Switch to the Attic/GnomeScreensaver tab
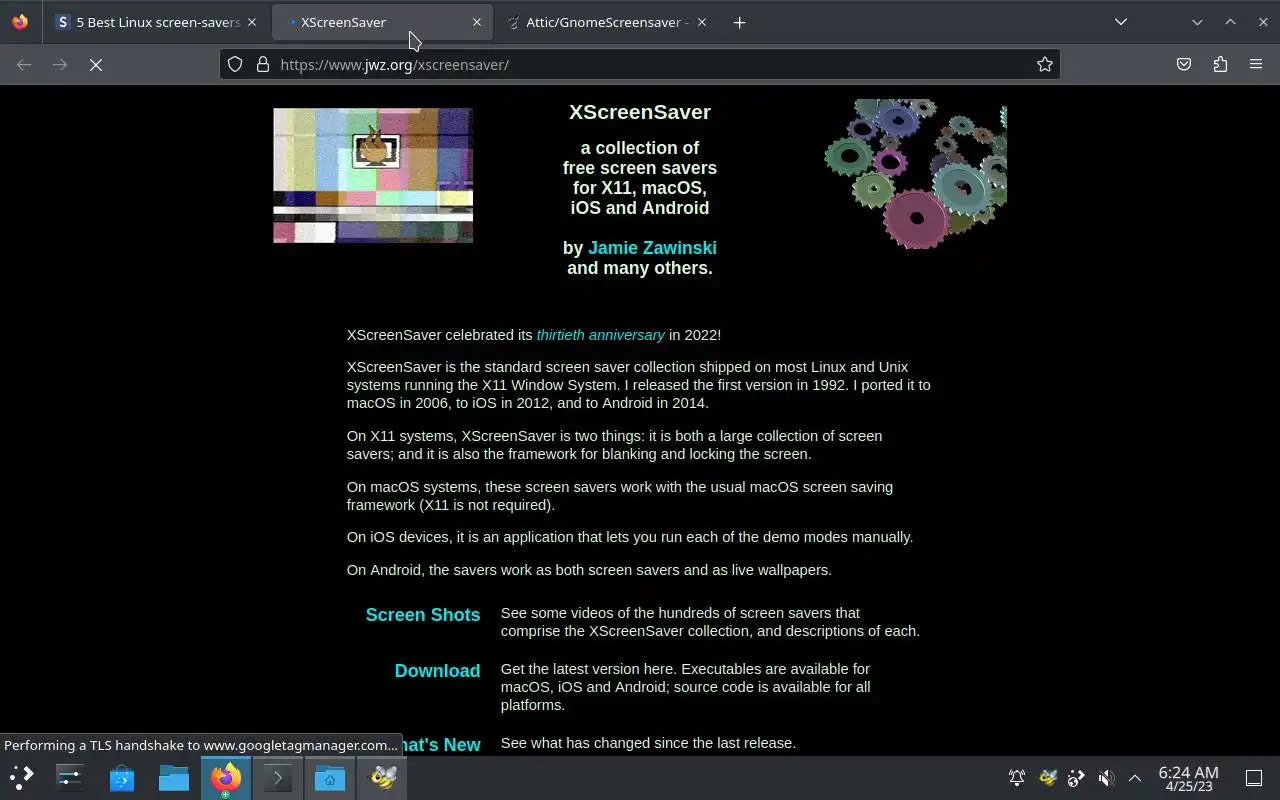 tap(606, 22)
